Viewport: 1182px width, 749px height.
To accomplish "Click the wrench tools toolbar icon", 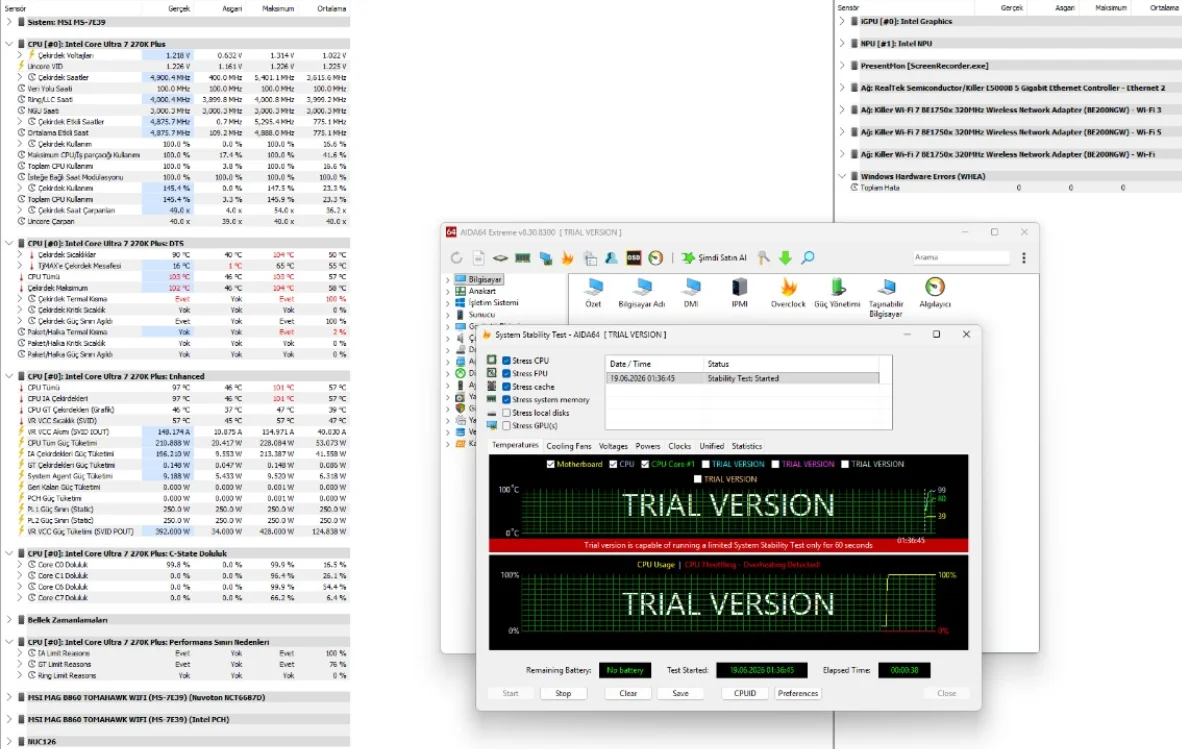I will coord(764,258).
